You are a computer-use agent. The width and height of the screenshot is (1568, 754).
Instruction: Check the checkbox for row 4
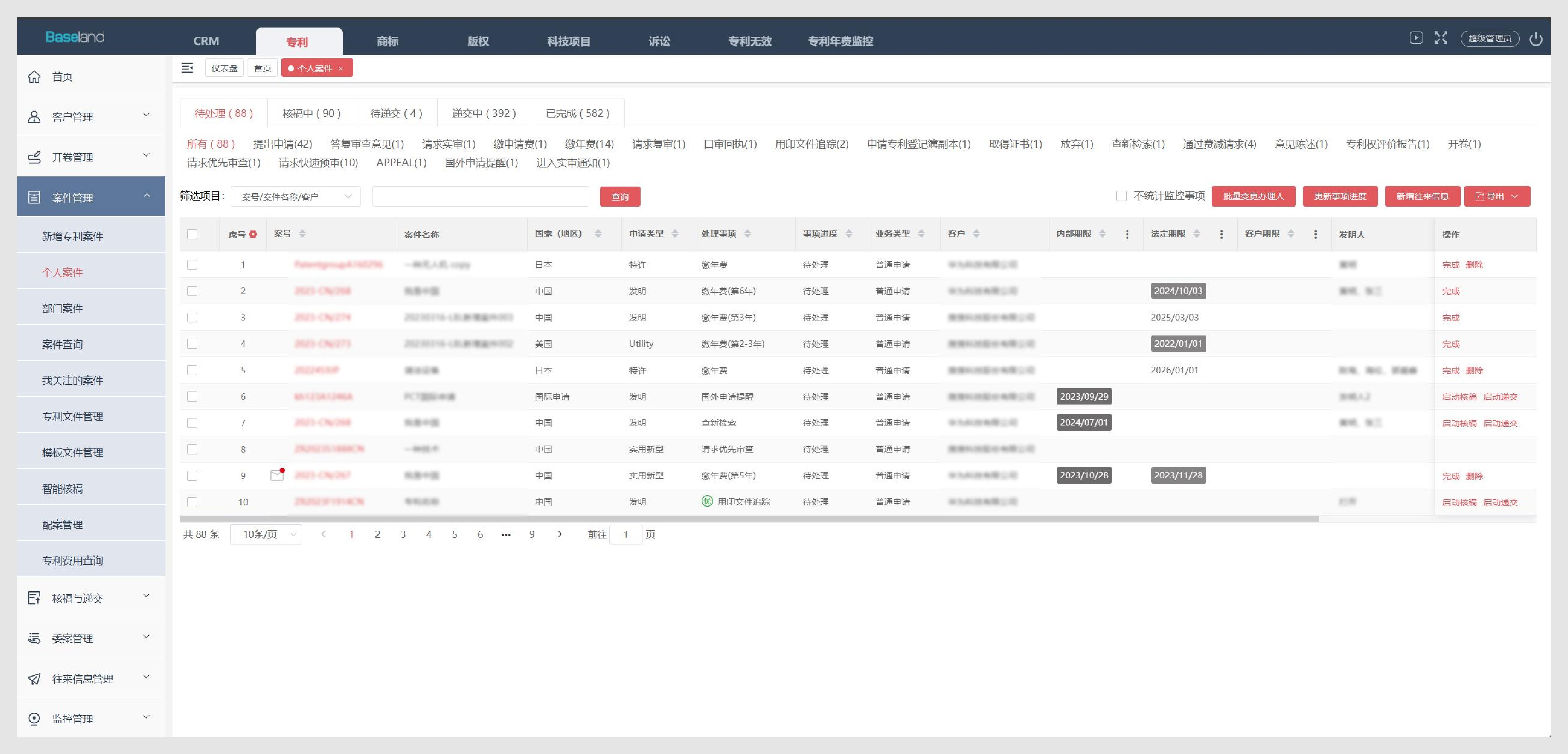point(192,343)
